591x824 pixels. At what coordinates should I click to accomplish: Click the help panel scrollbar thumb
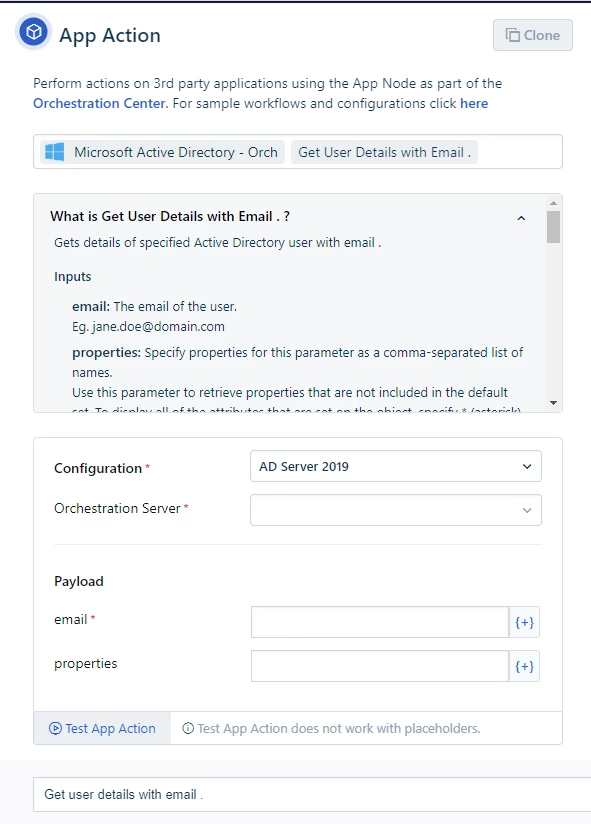click(553, 226)
